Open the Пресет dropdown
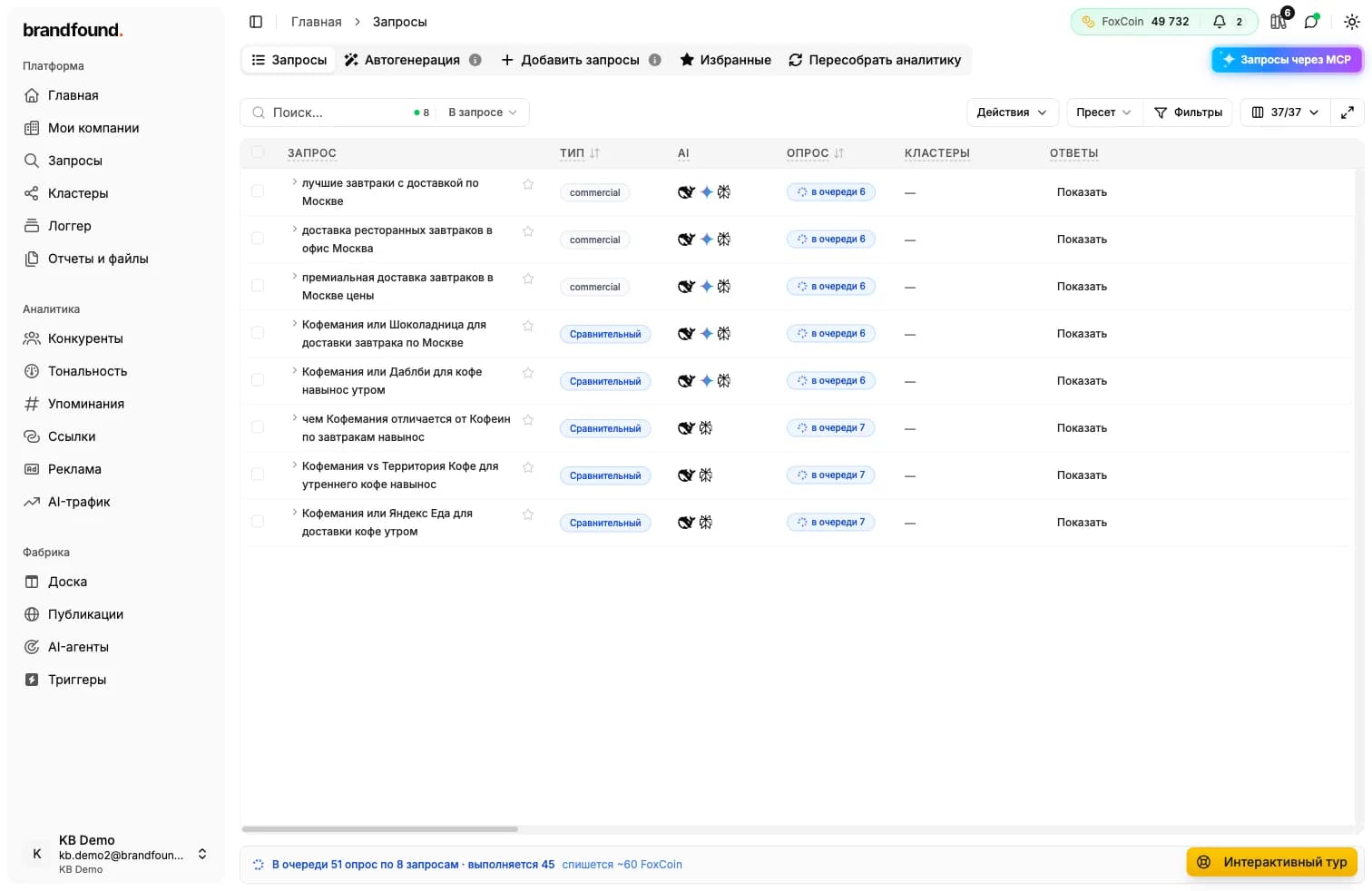Screen dimensions: 1372x891 [x=1104, y=113]
